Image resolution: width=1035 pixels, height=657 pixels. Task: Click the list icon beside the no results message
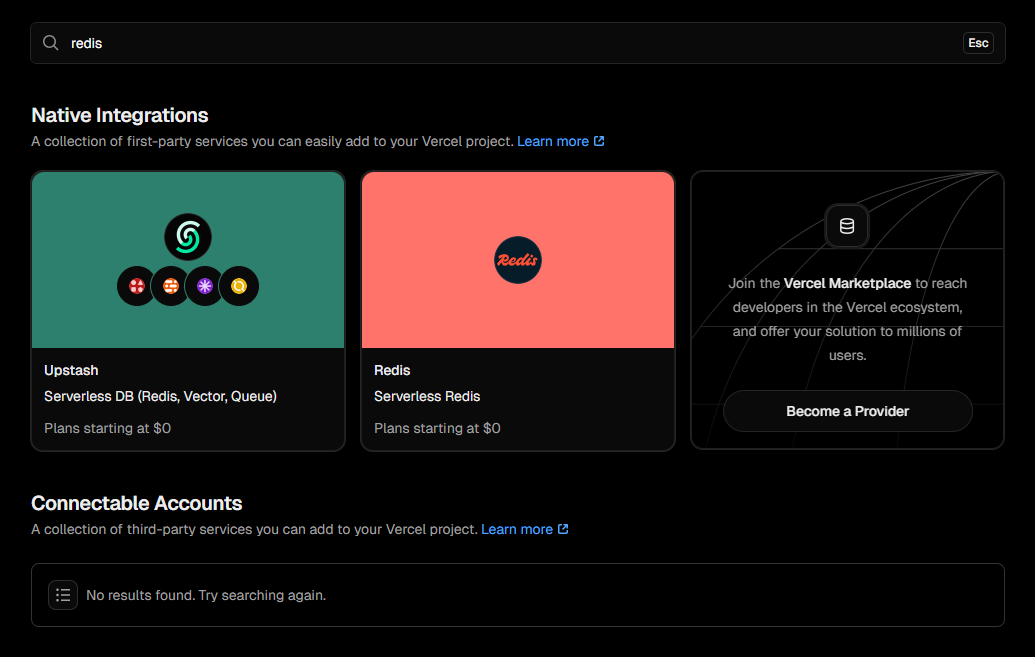(63, 594)
